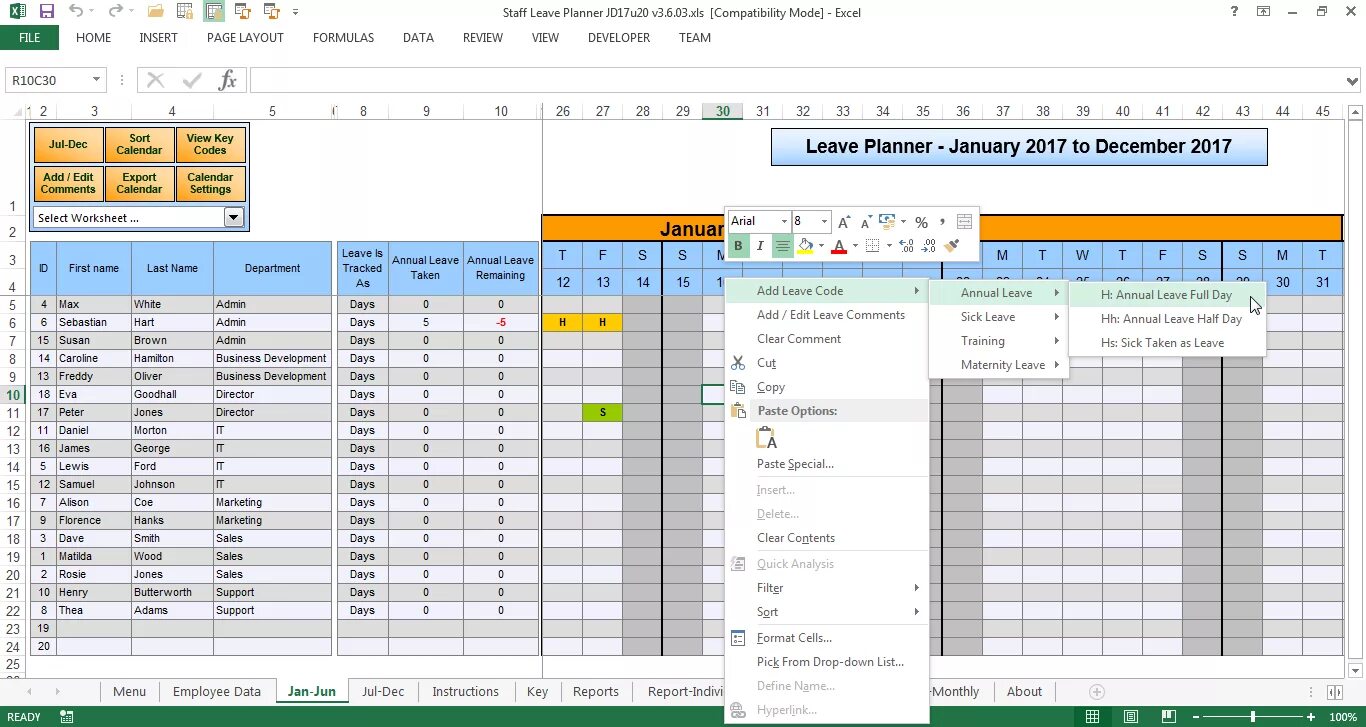Click the zoom out minus icon
Image resolution: width=1366 pixels, height=727 pixels.
click(x=1196, y=717)
